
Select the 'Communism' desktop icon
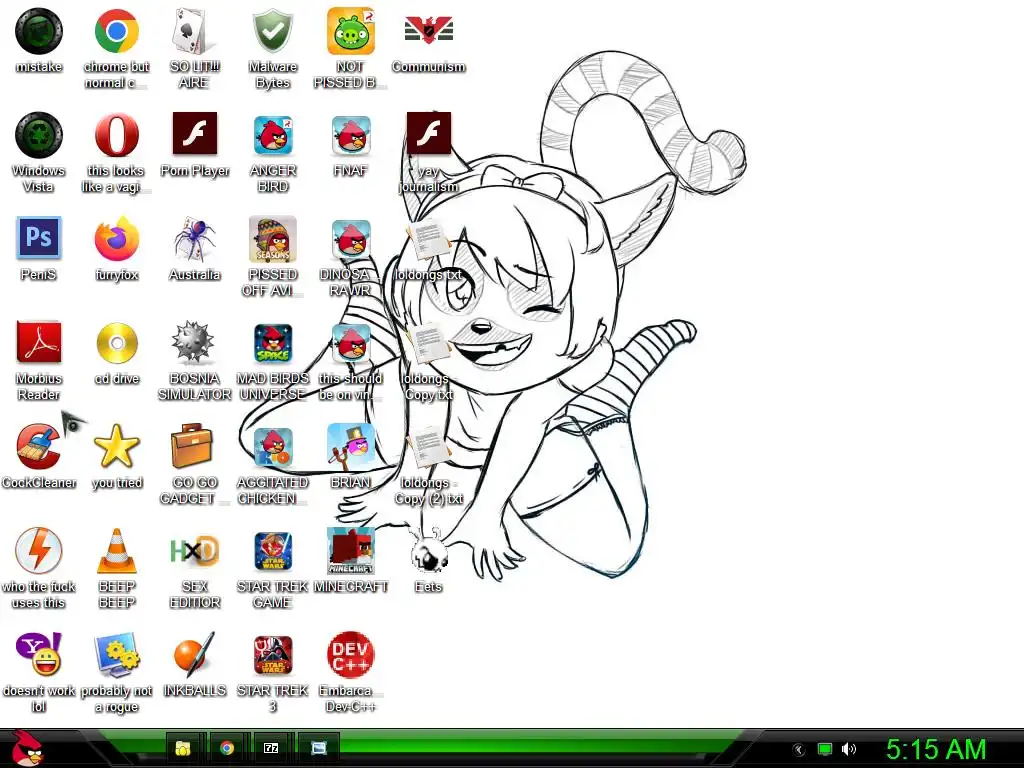point(428,30)
